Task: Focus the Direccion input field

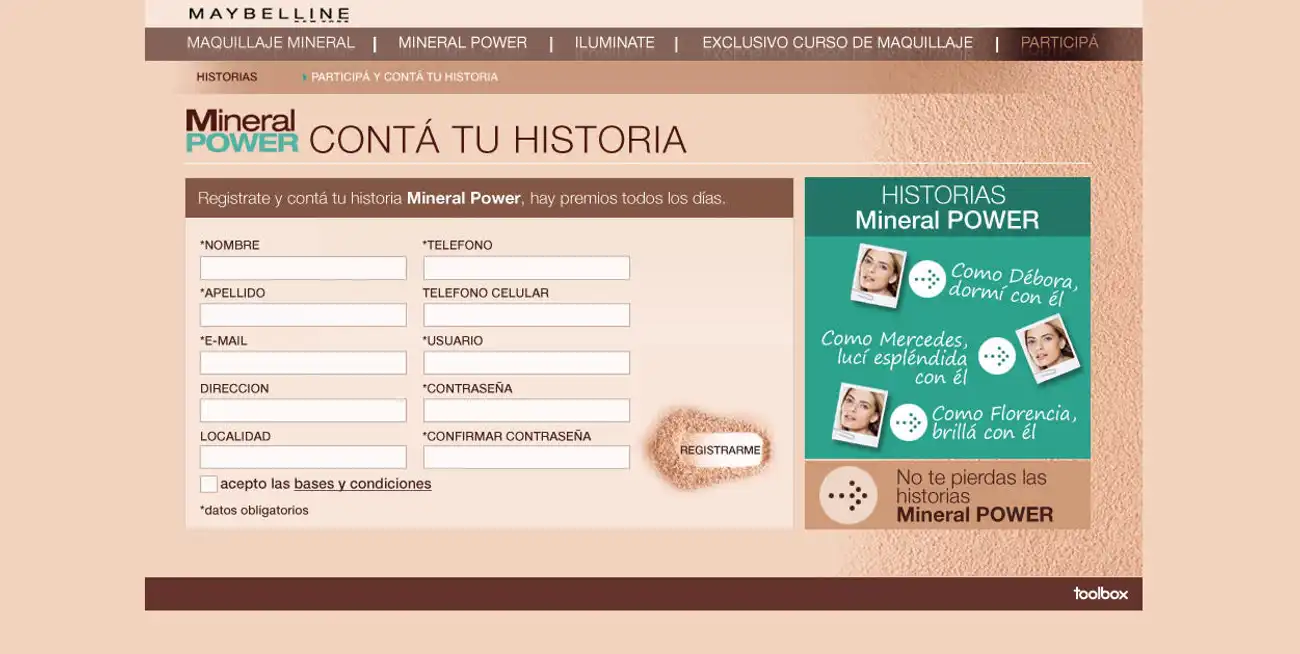Action: [303, 410]
